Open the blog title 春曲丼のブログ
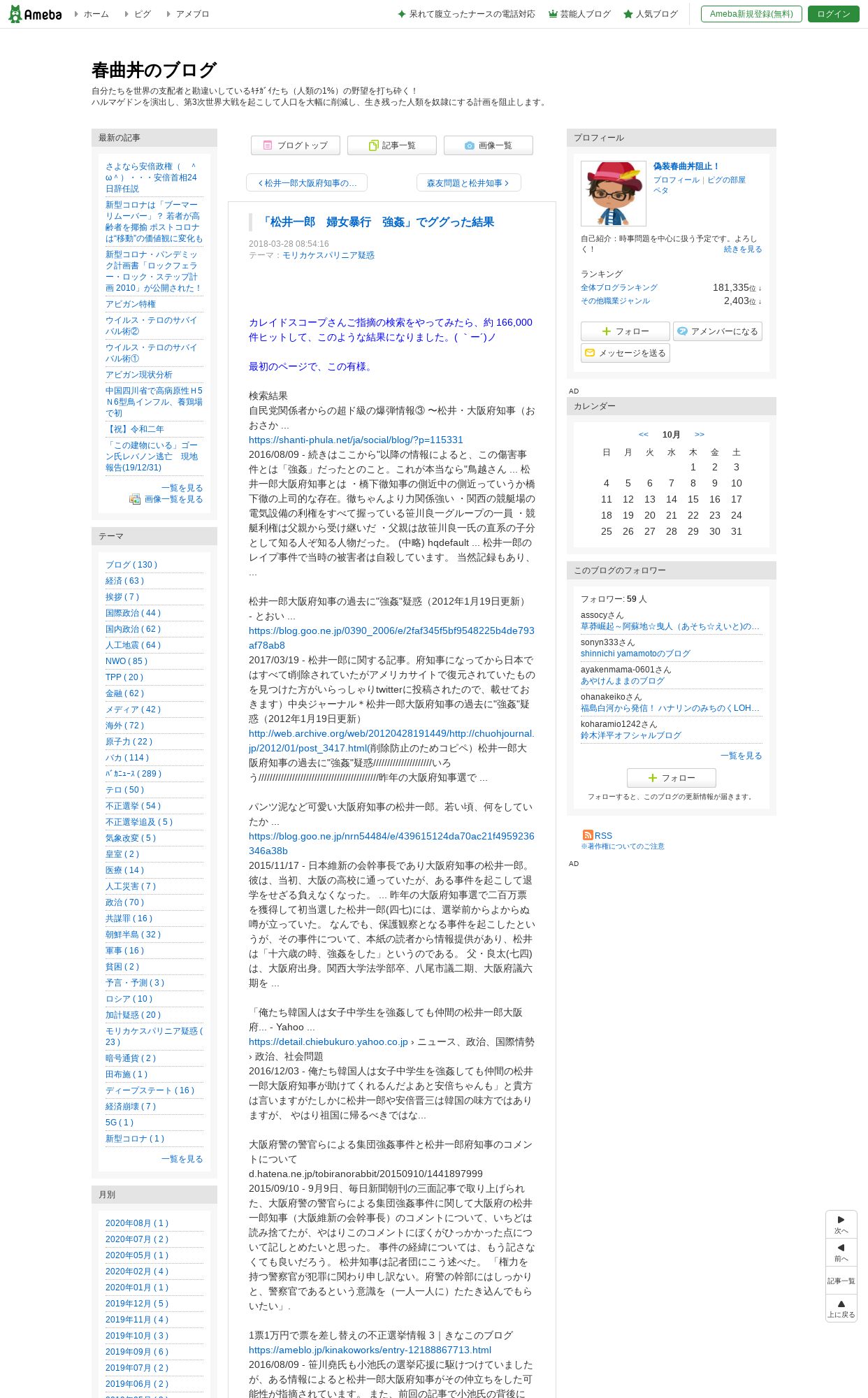Image resolution: width=868 pixels, height=1398 pixels. click(154, 71)
